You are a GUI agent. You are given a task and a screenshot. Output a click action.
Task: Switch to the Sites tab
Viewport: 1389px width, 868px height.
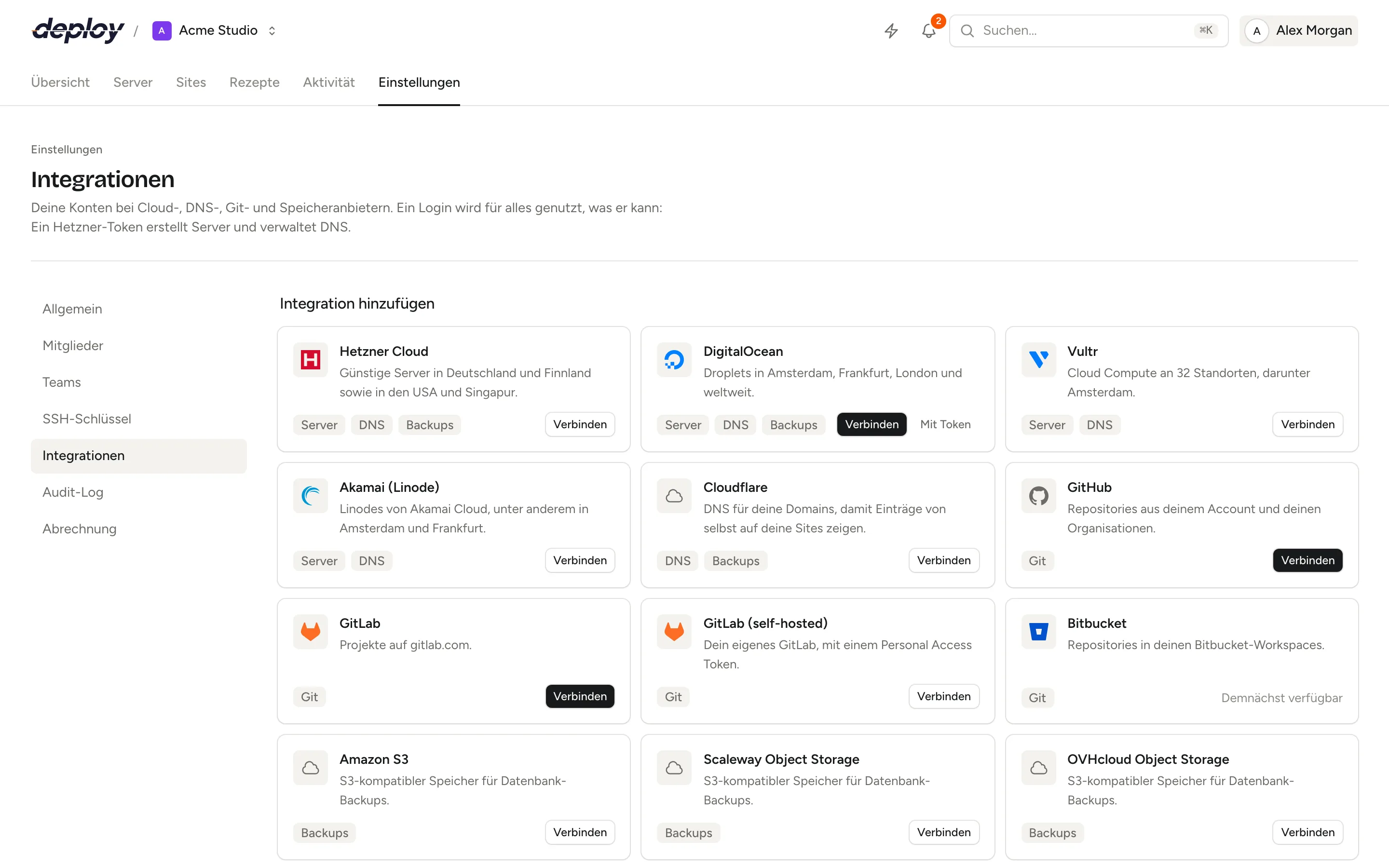click(x=191, y=82)
